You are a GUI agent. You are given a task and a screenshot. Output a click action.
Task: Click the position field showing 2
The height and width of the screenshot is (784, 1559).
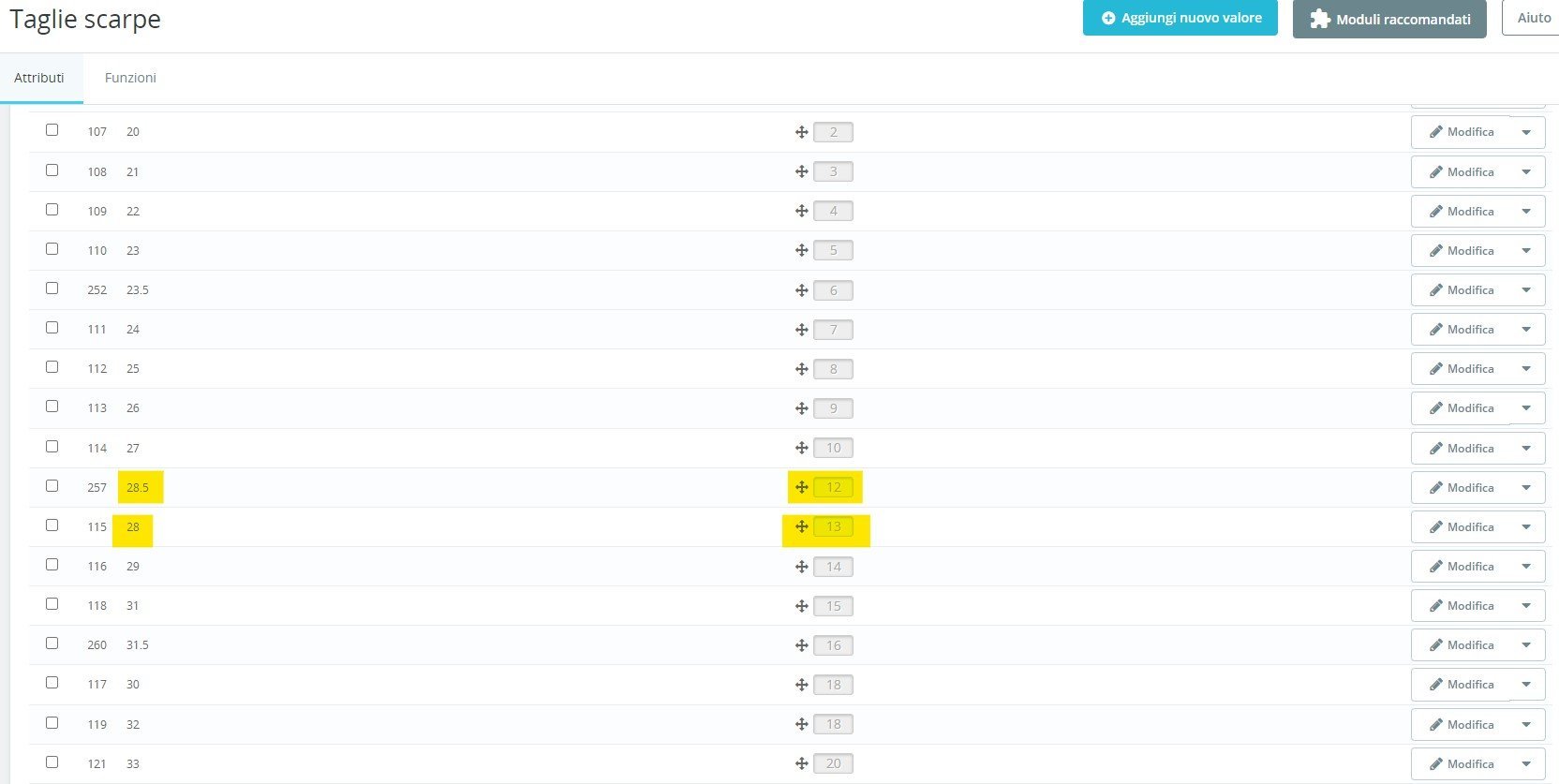tap(833, 132)
